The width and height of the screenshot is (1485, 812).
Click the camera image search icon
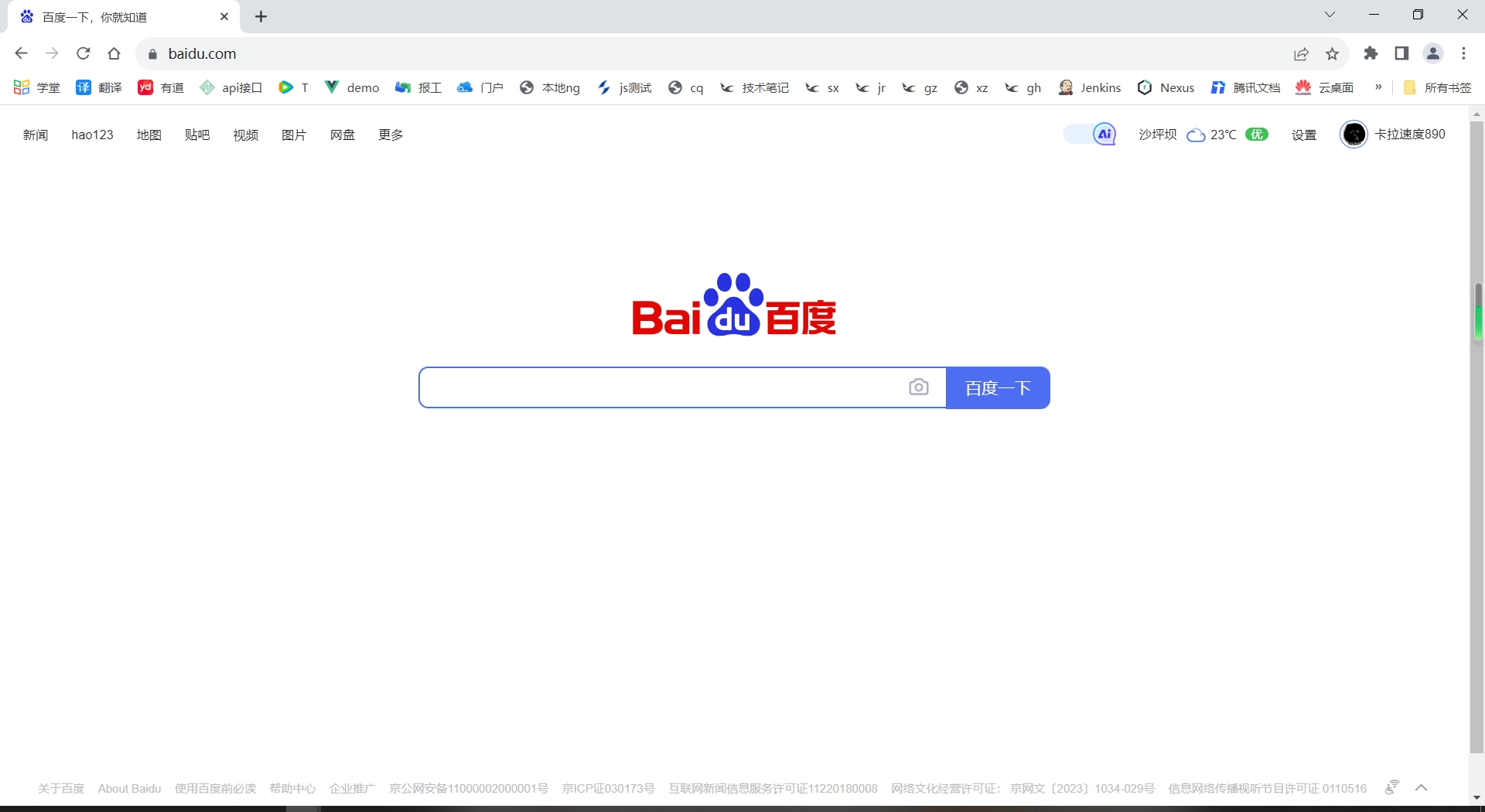pos(918,387)
